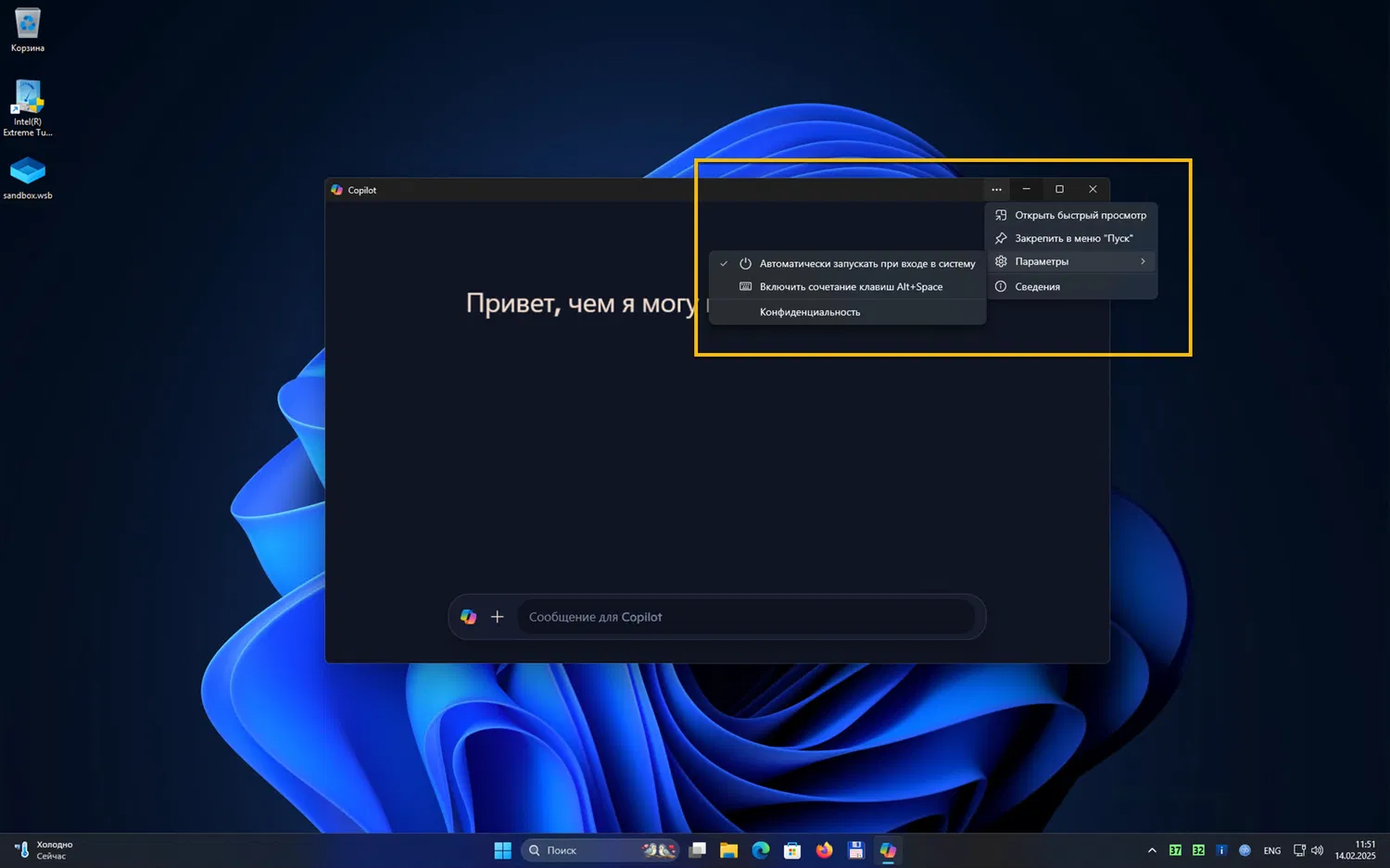Click the Copilot icon beside the message box

click(469, 617)
